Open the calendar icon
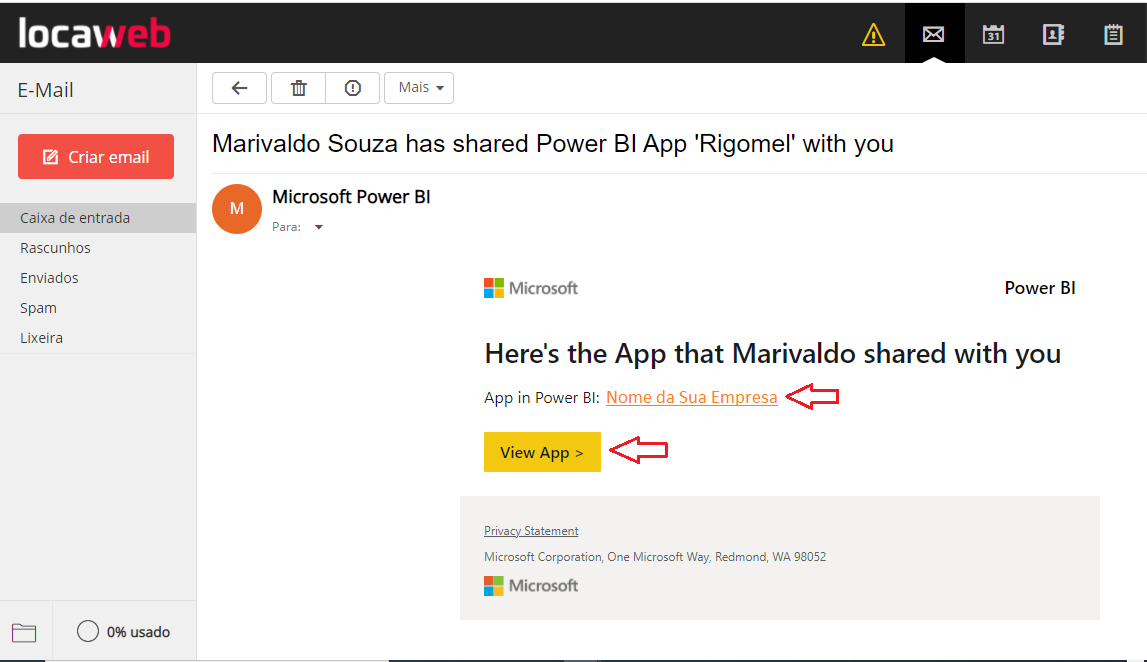1147x662 pixels. pos(993,34)
